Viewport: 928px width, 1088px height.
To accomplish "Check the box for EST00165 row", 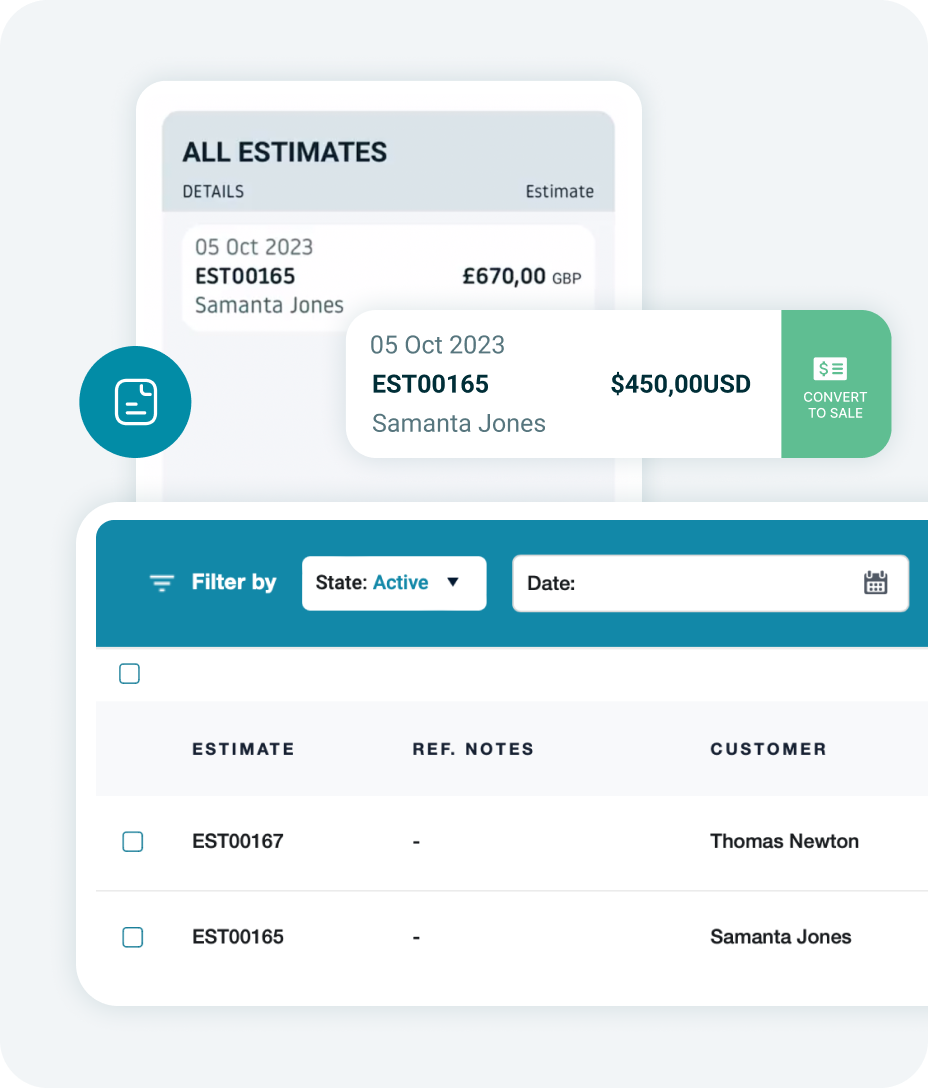I will click(133, 937).
